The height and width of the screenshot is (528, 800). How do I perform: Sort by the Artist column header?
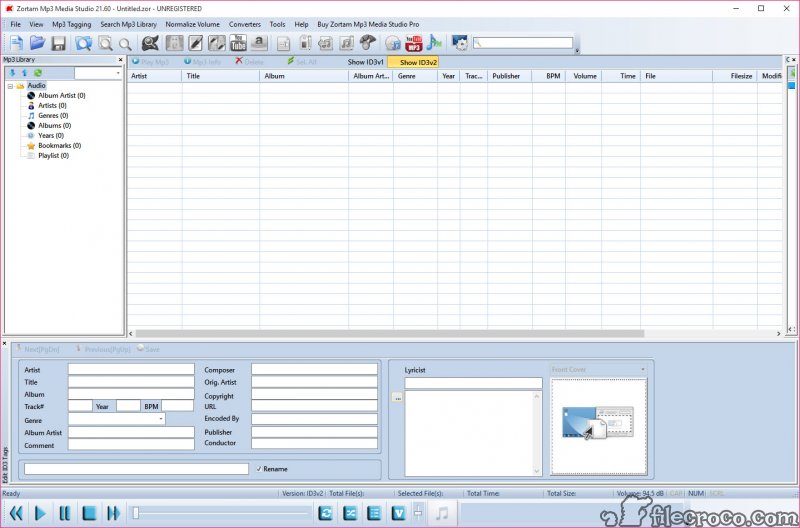[154, 76]
